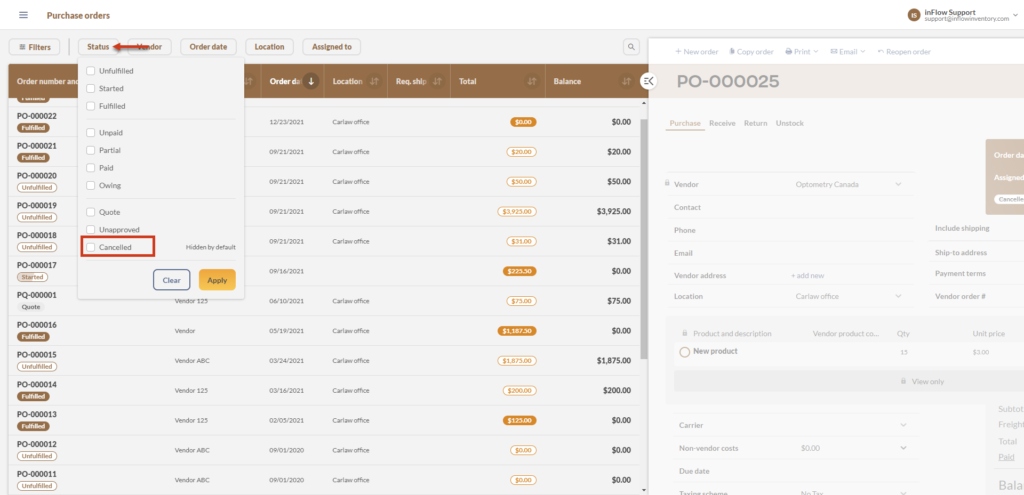Viewport: 1024px width, 495px height.
Task: Check the Fulfilled status filter
Action: coord(91,106)
